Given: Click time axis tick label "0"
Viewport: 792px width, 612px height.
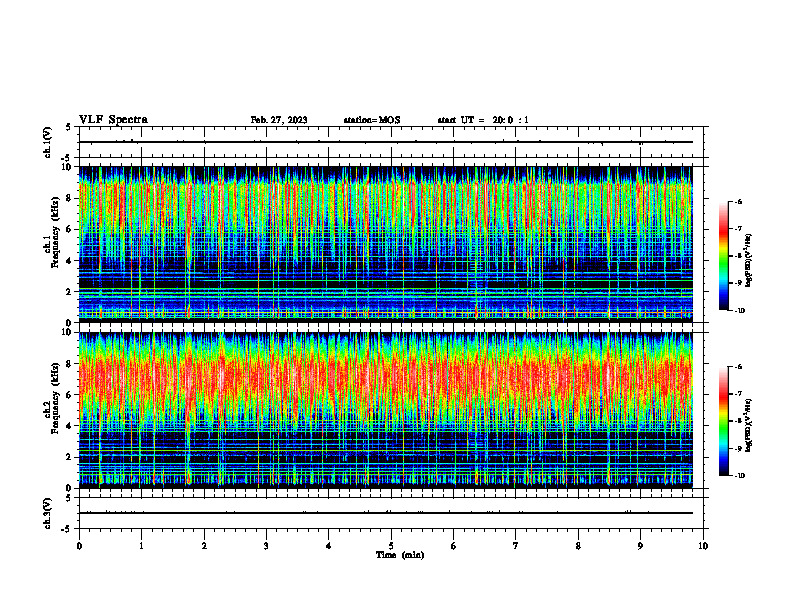Looking at the screenshot, I should (79, 546).
